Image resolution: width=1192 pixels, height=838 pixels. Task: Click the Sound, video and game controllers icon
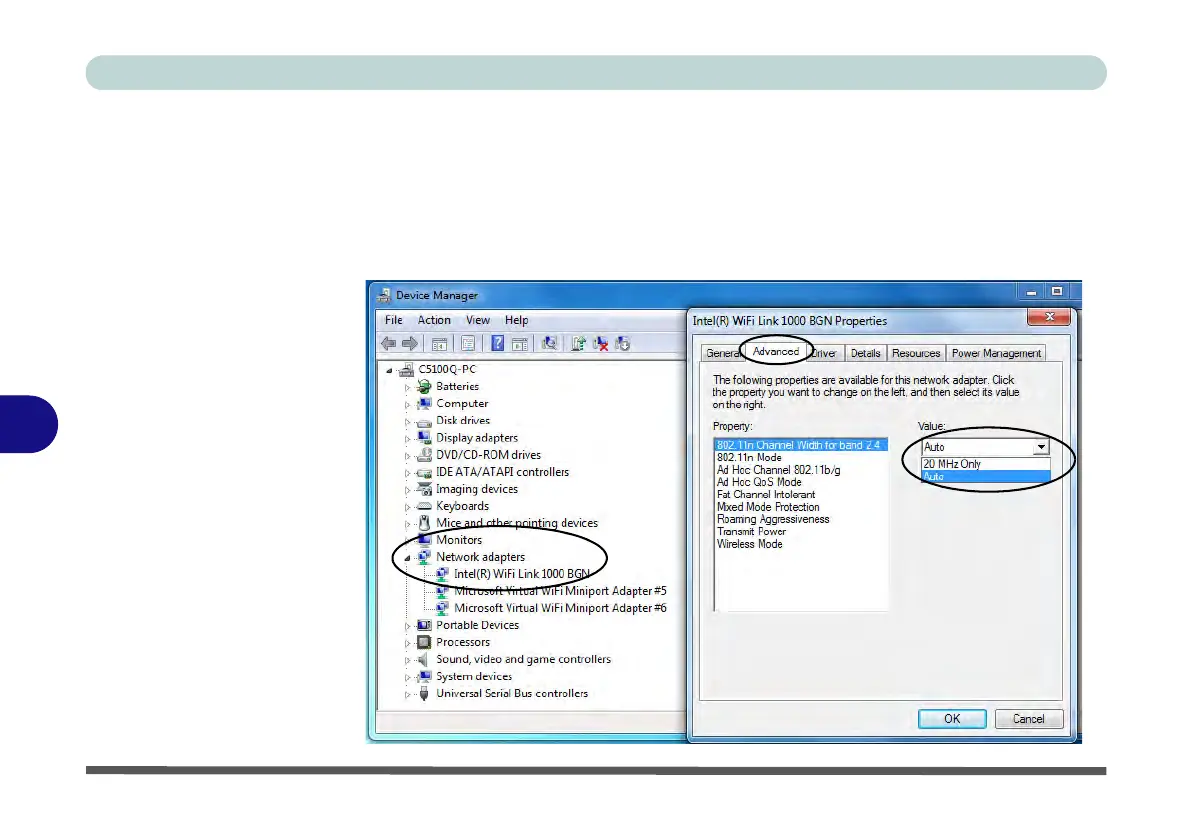pos(424,659)
